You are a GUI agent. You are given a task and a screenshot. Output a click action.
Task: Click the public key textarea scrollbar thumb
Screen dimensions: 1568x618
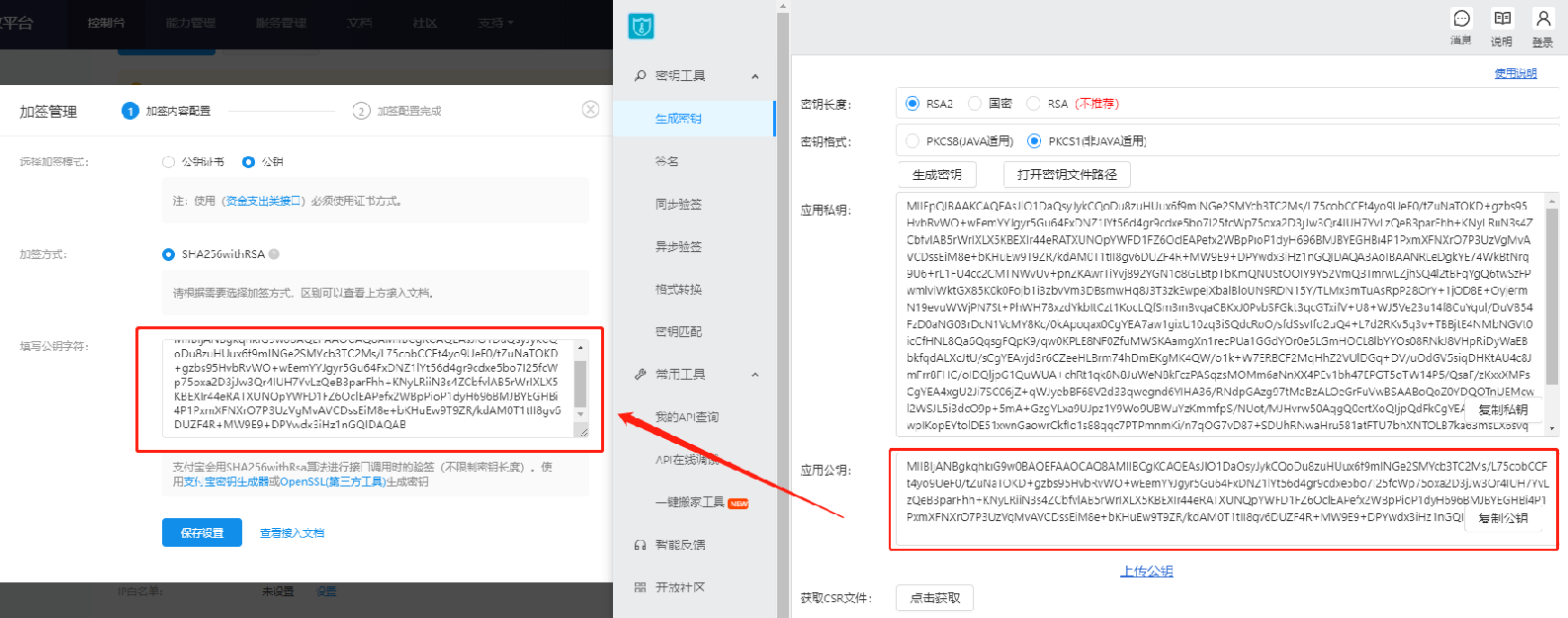[x=580, y=383]
